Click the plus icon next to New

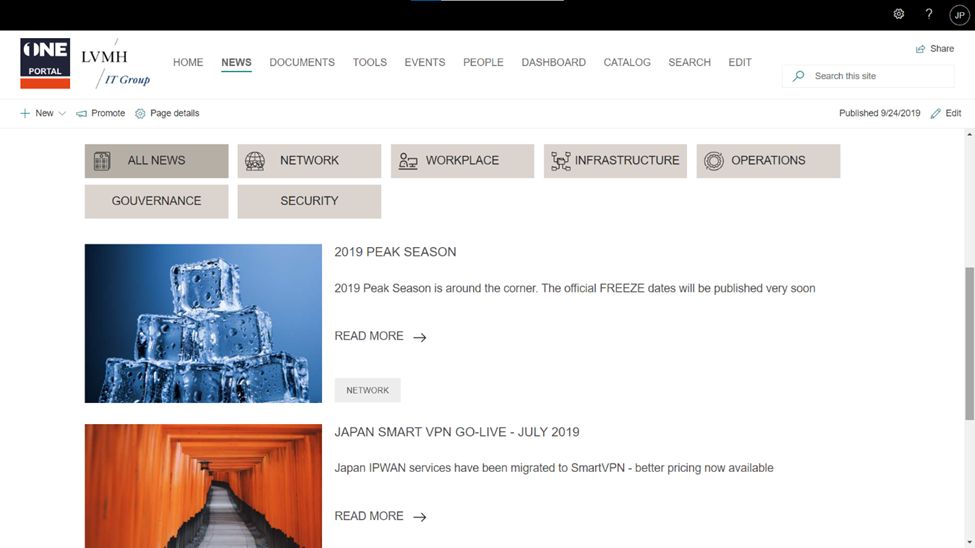coord(25,113)
